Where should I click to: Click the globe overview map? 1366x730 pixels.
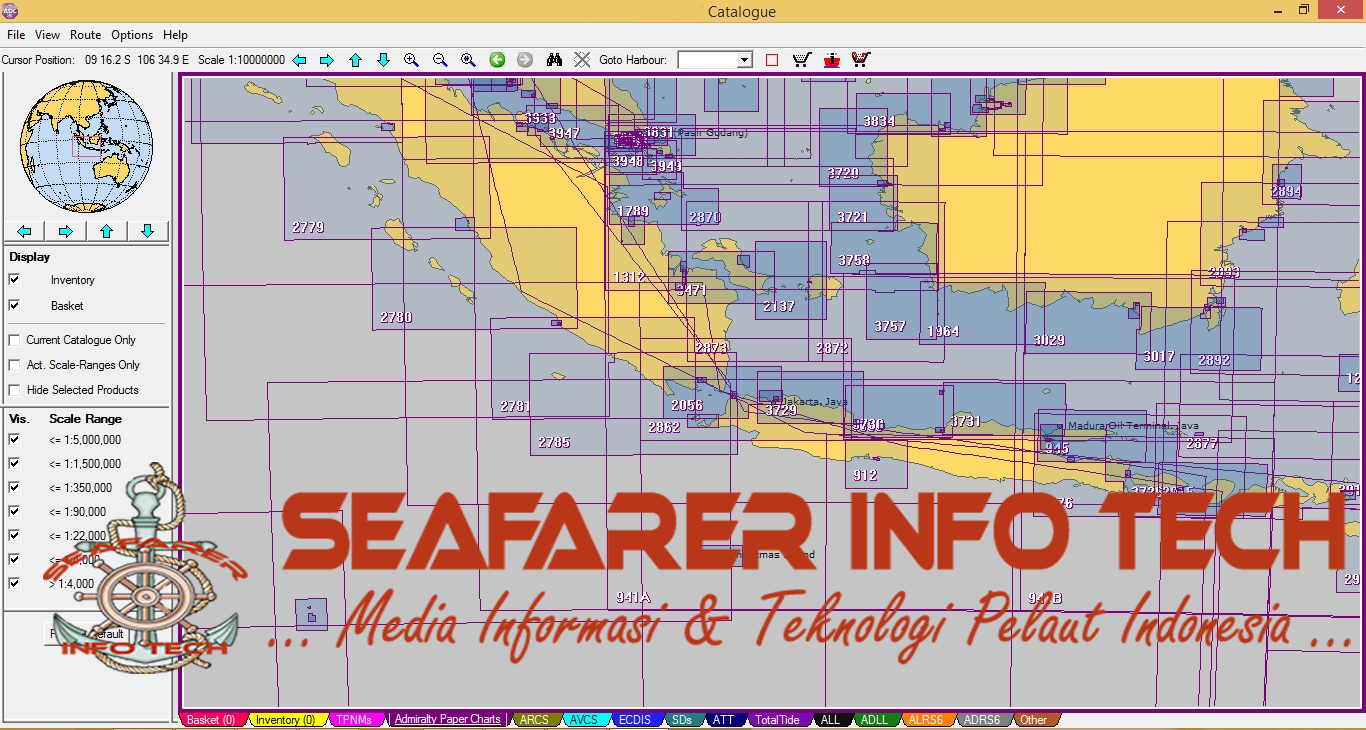(86, 145)
